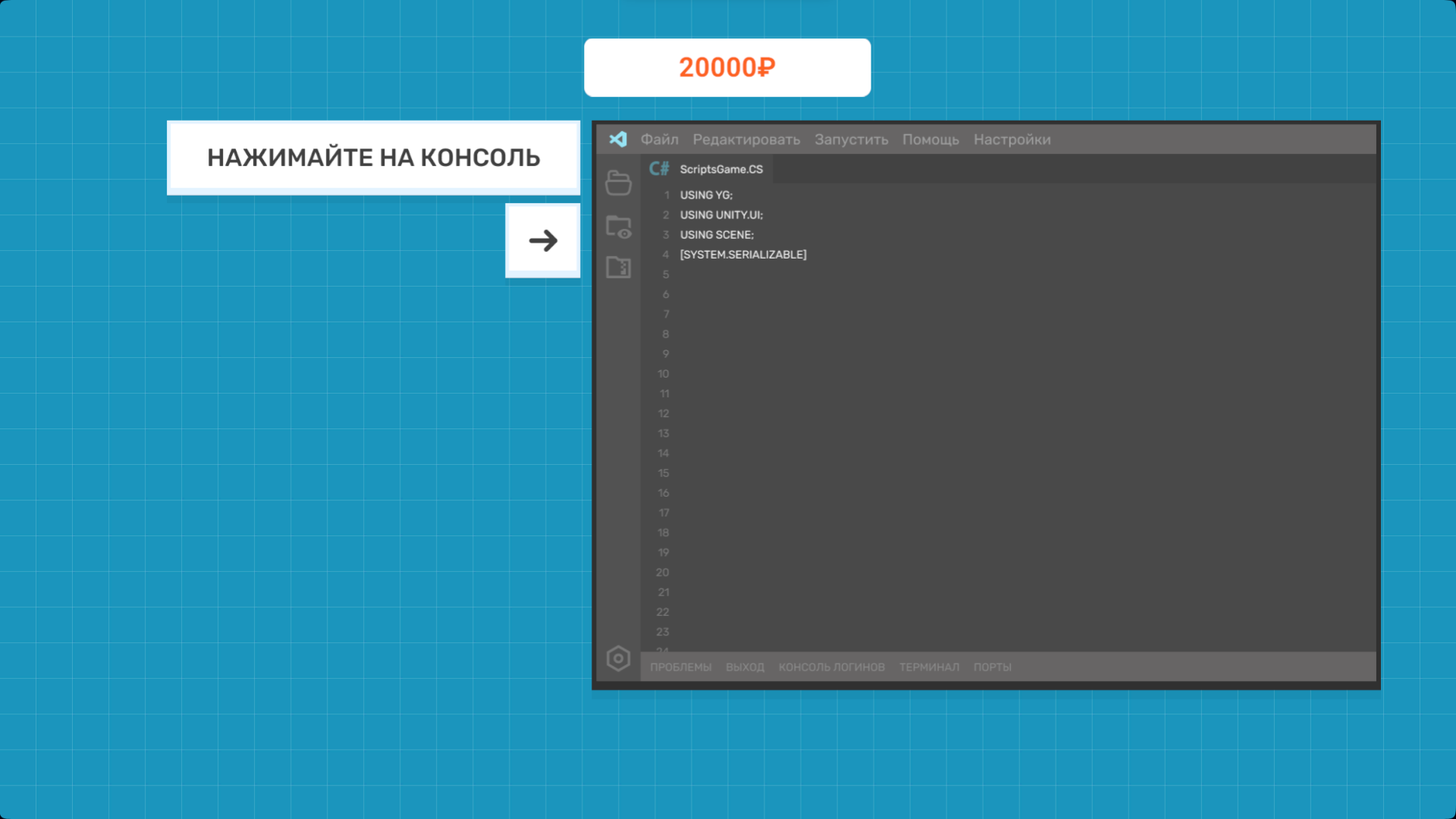Viewport: 1456px width, 819px height.
Task: Click the 20000₽ money display
Action: [x=726, y=67]
